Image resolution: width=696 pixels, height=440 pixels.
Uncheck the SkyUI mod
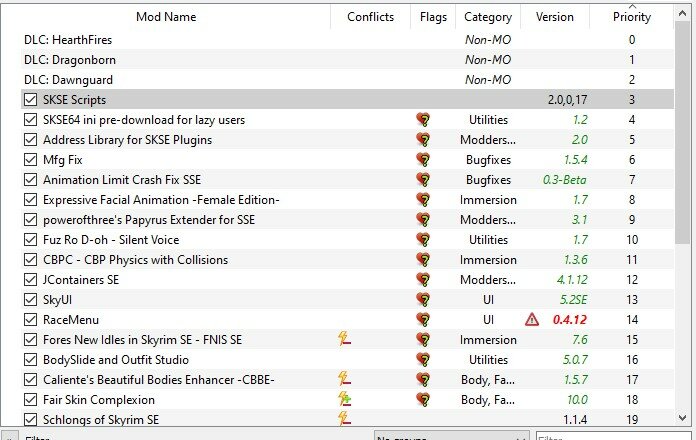click(x=30, y=300)
